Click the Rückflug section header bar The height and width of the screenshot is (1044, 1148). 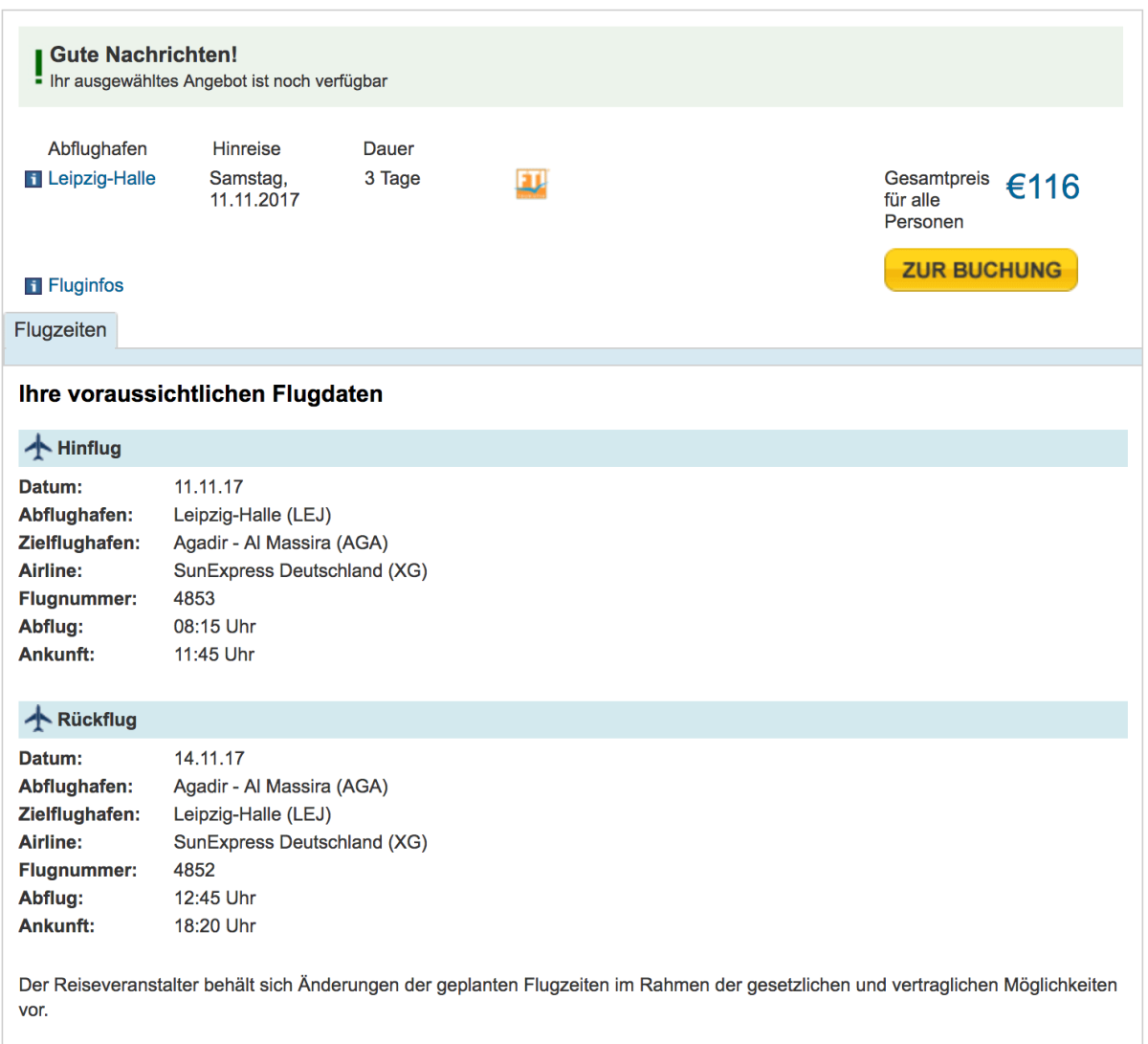[572, 720]
